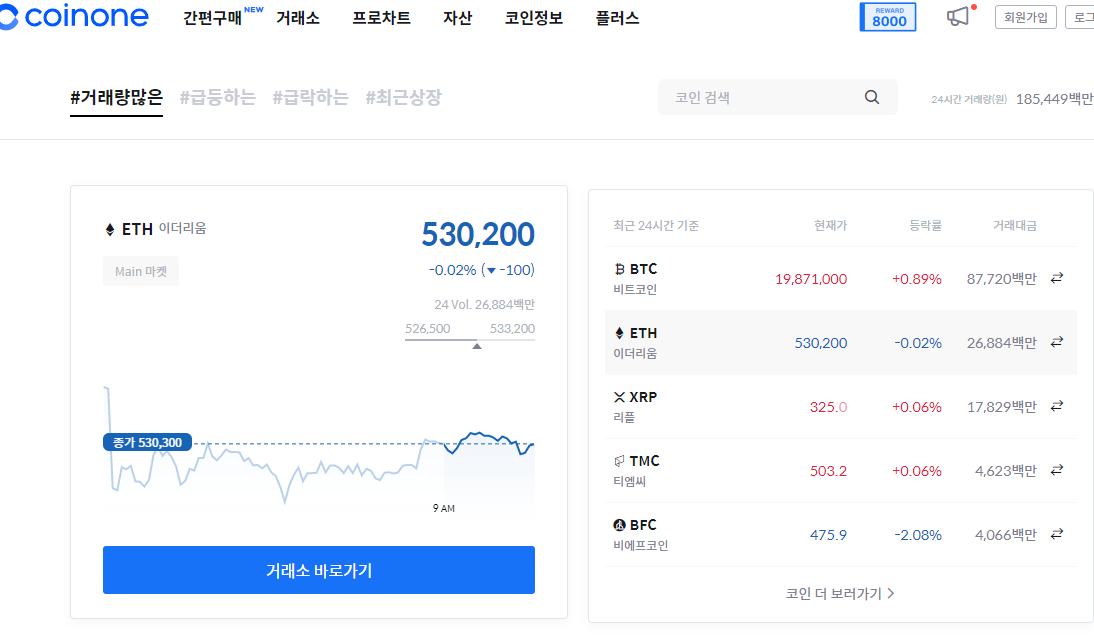
Task: Click the TMC volume 4,623백만
Action: 1006,471
